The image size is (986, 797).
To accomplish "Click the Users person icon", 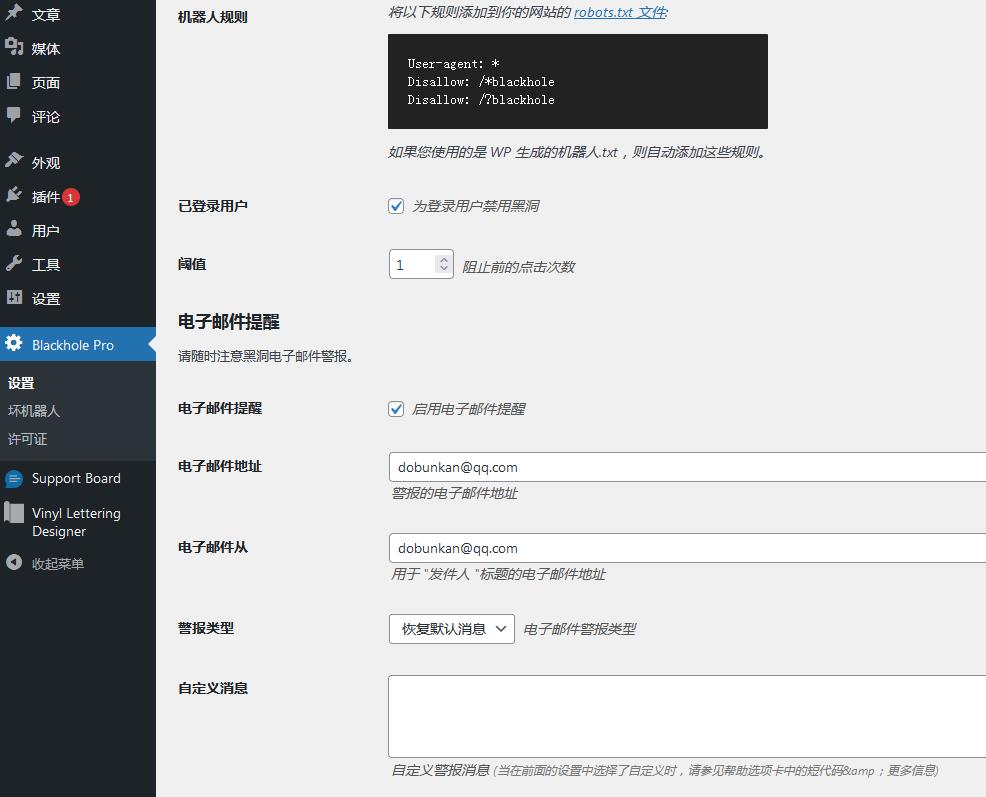I will (14, 230).
